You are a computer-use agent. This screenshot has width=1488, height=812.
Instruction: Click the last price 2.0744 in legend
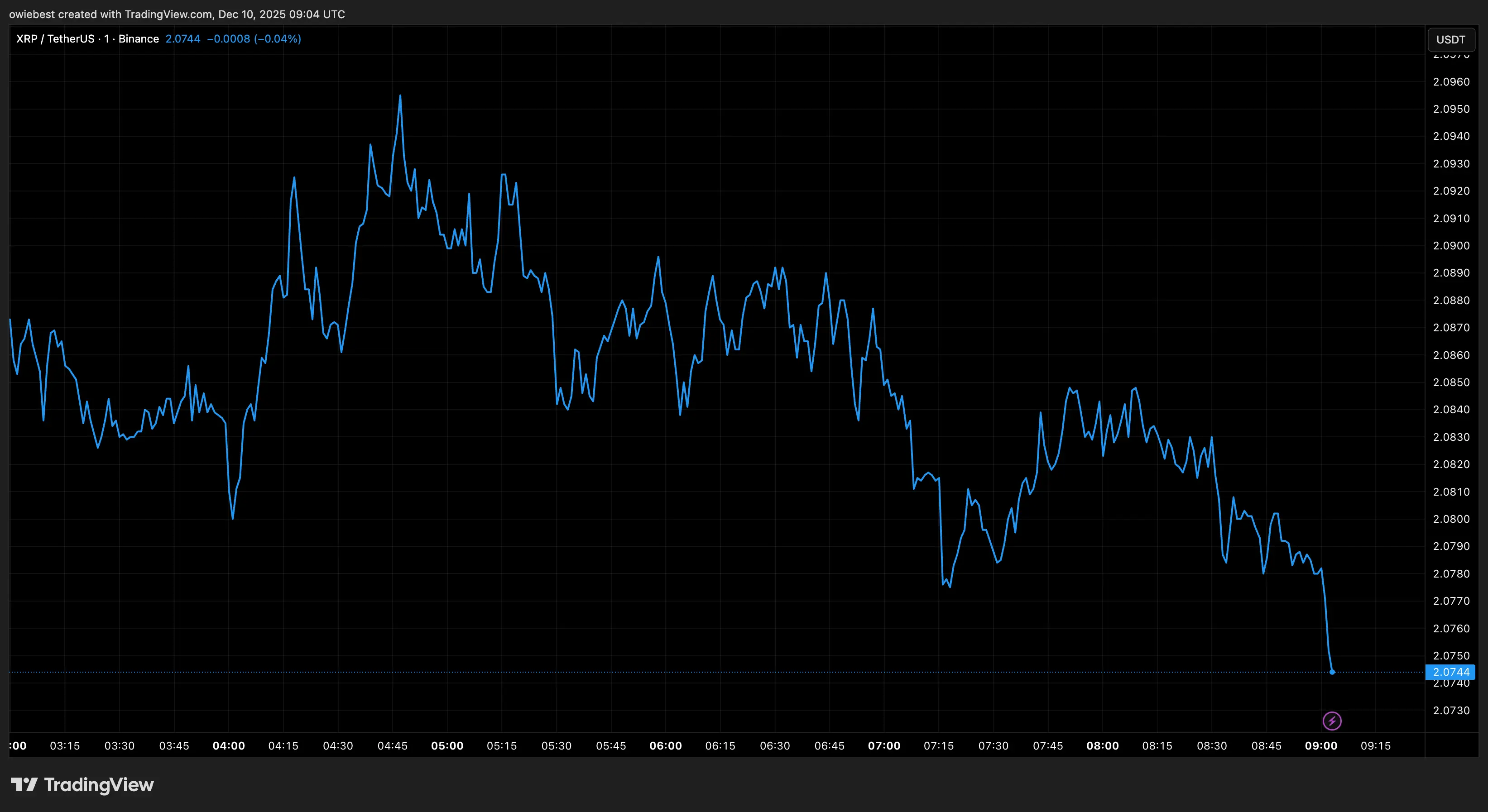point(182,38)
